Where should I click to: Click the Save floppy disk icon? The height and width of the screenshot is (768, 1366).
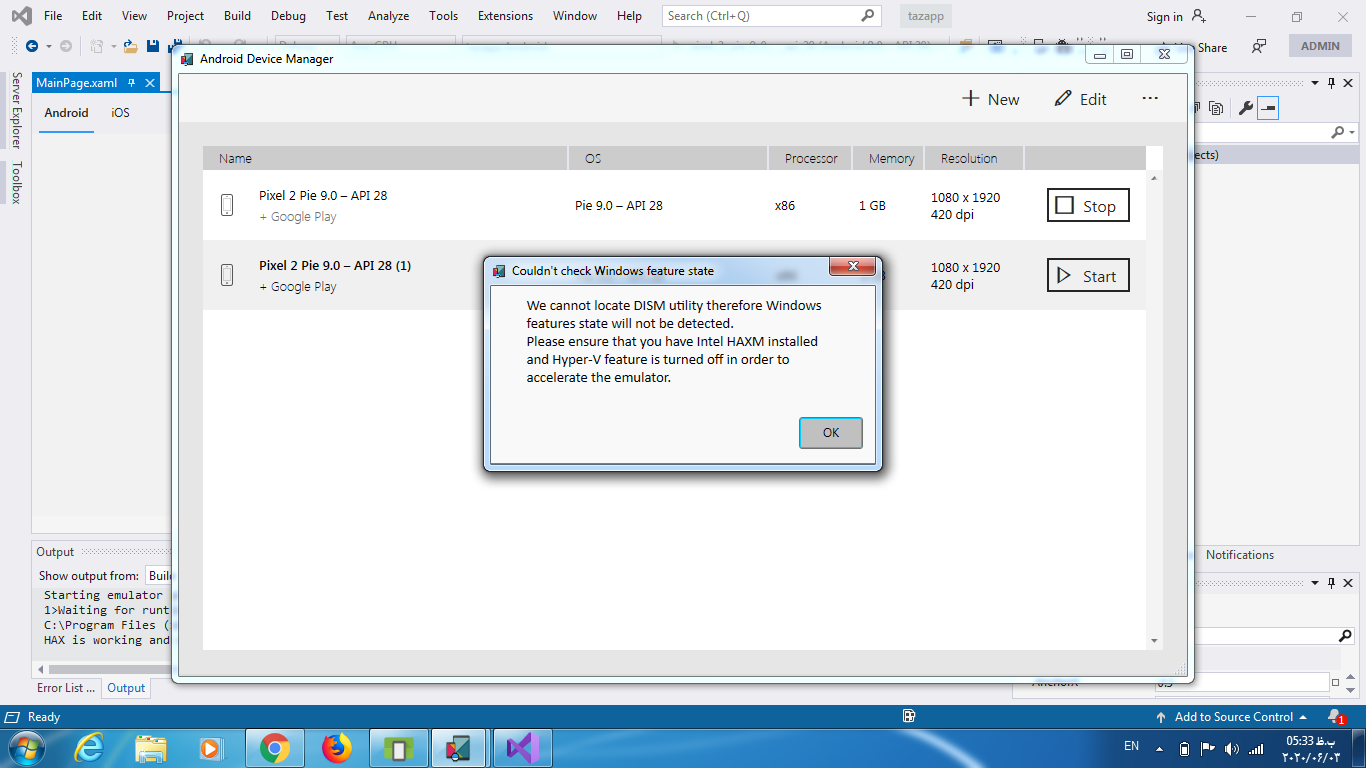pyautogui.click(x=153, y=46)
